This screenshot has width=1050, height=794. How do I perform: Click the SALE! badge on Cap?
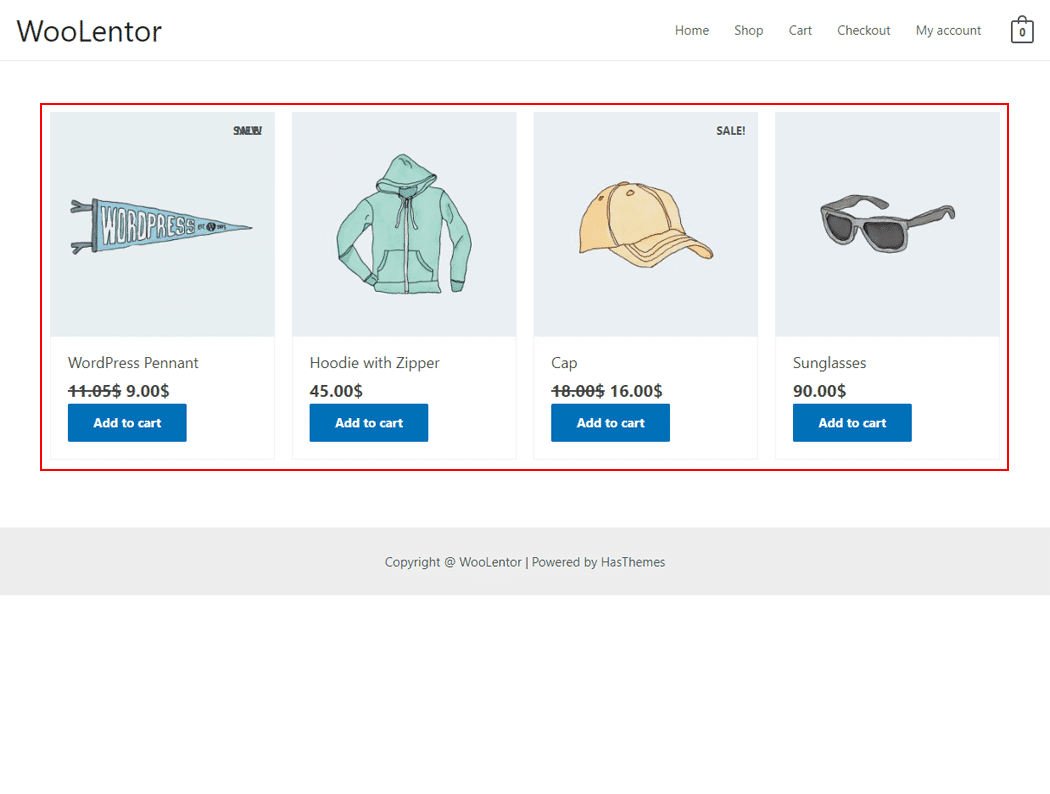coord(730,131)
